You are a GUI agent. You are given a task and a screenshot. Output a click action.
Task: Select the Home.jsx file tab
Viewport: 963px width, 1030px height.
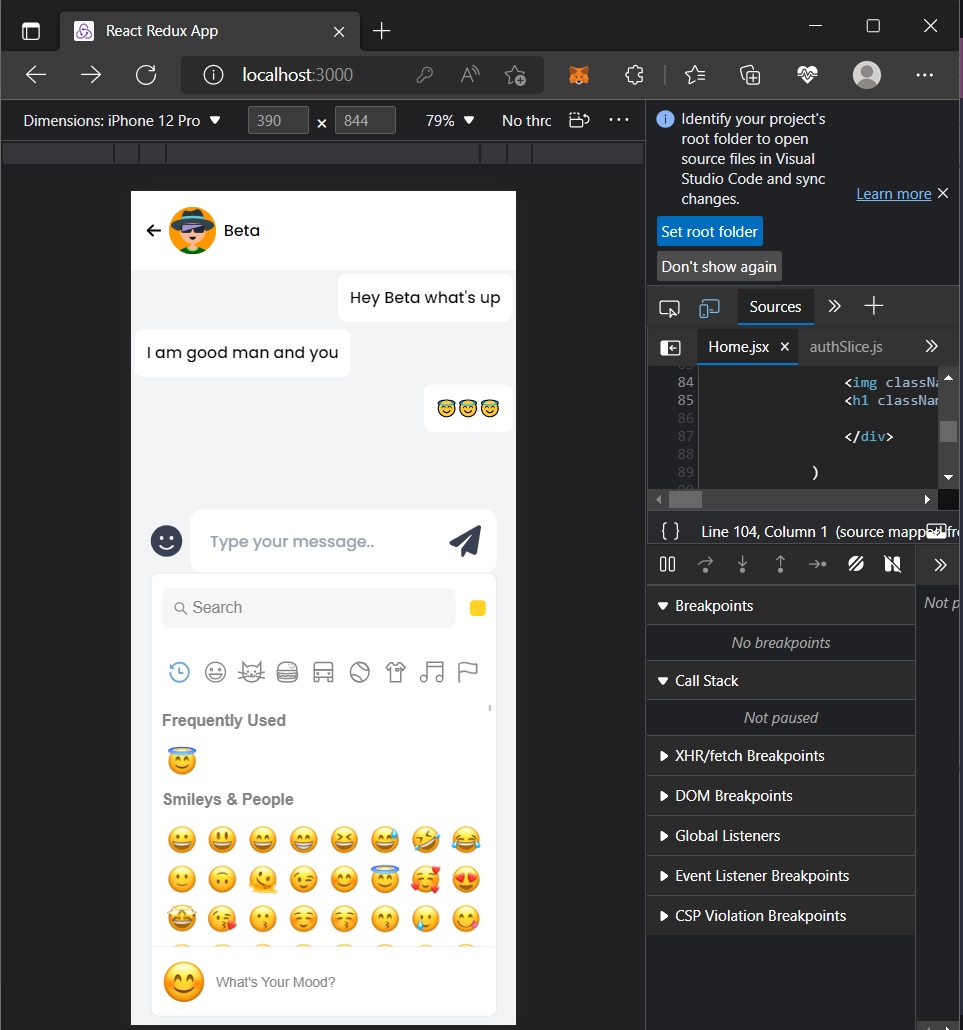(x=738, y=347)
